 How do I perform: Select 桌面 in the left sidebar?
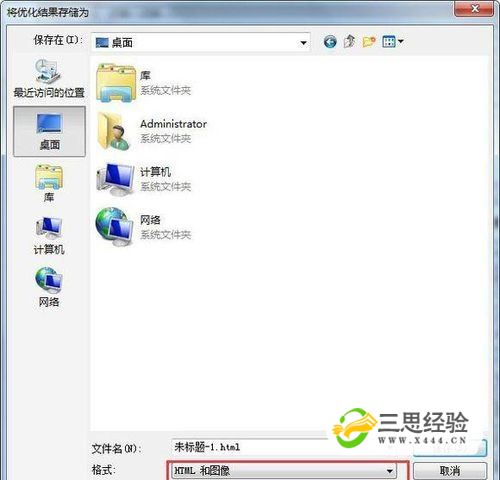pyautogui.click(x=49, y=131)
